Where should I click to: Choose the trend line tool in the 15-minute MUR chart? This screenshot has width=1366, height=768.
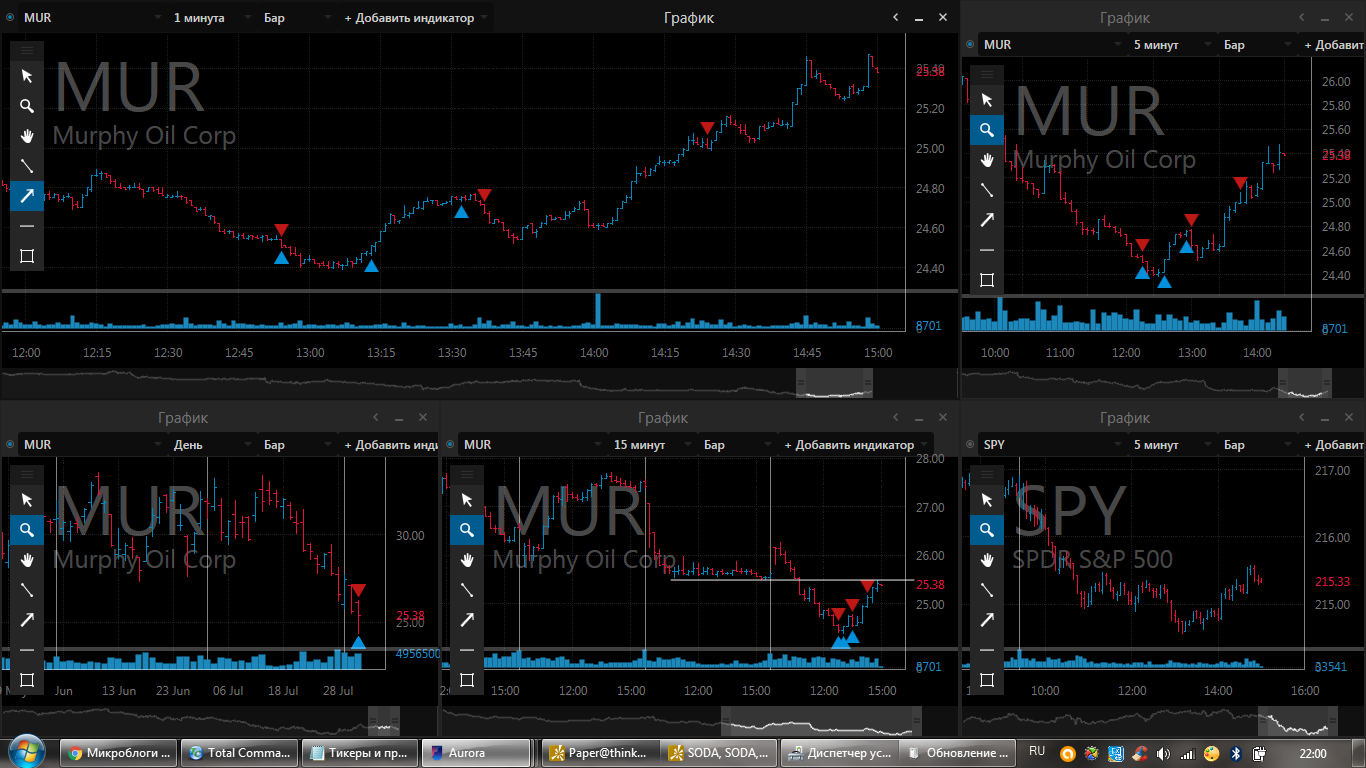tap(467, 590)
